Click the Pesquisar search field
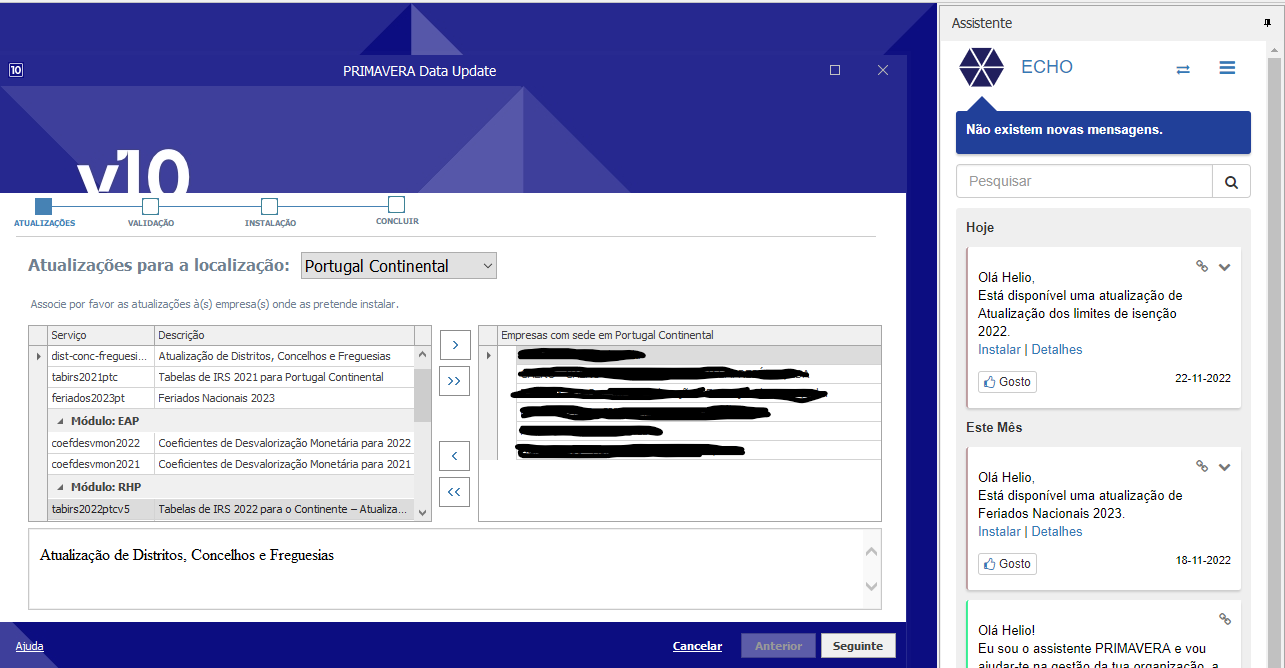This screenshot has height=668, width=1285. click(1084, 182)
